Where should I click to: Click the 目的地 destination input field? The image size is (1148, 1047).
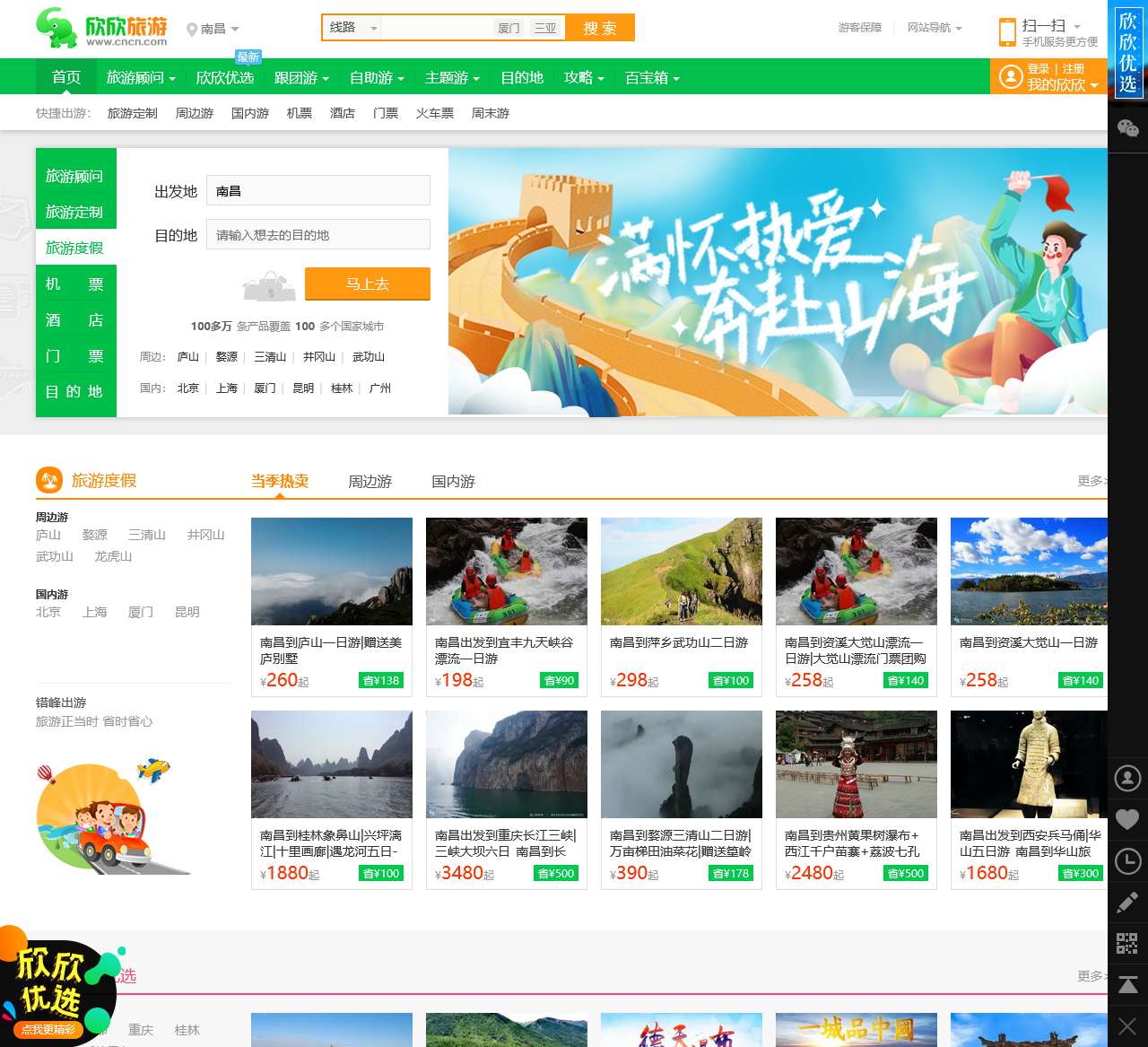click(x=318, y=234)
